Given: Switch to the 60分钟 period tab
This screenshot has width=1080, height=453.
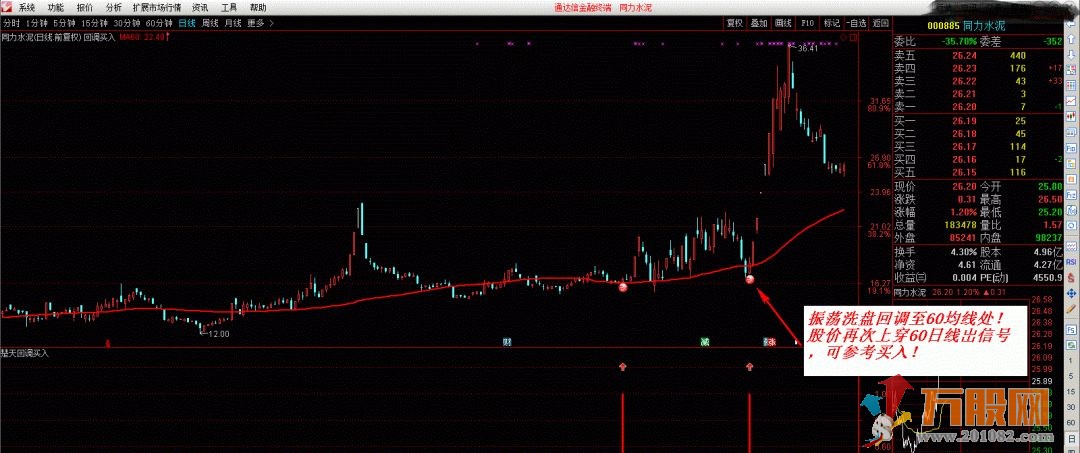Looking at the screenshot, I should click(x=159, y=23).
